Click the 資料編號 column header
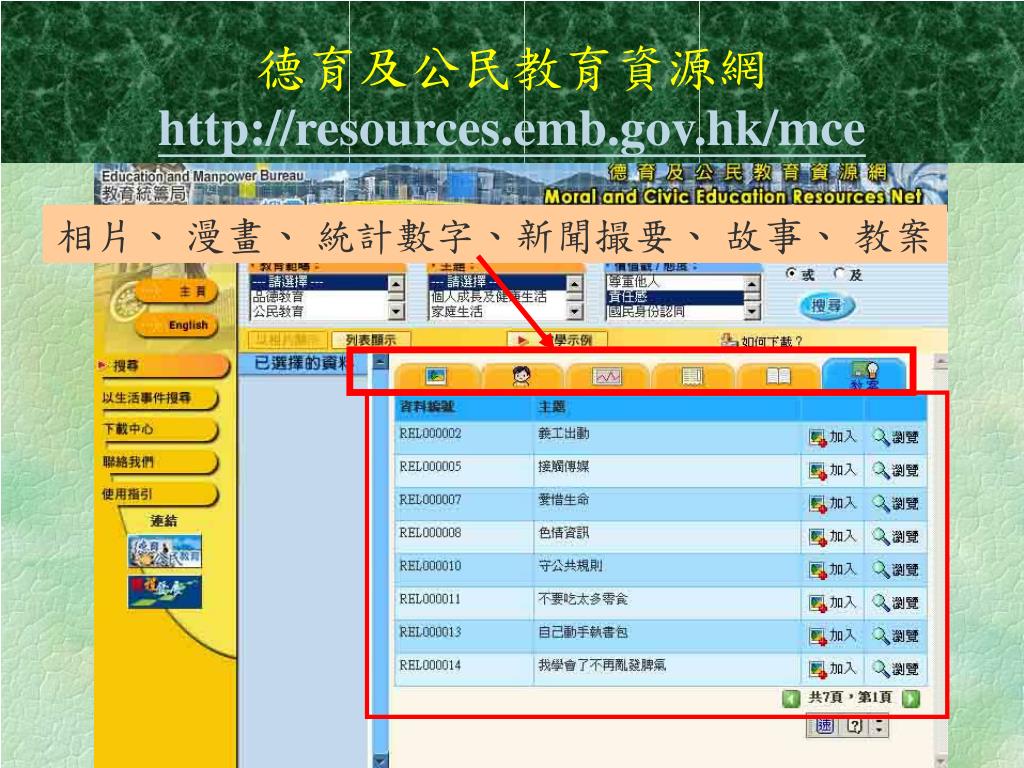Image resolution: width=1024 pixels, height=768 pixels. (x=427, y=407)
